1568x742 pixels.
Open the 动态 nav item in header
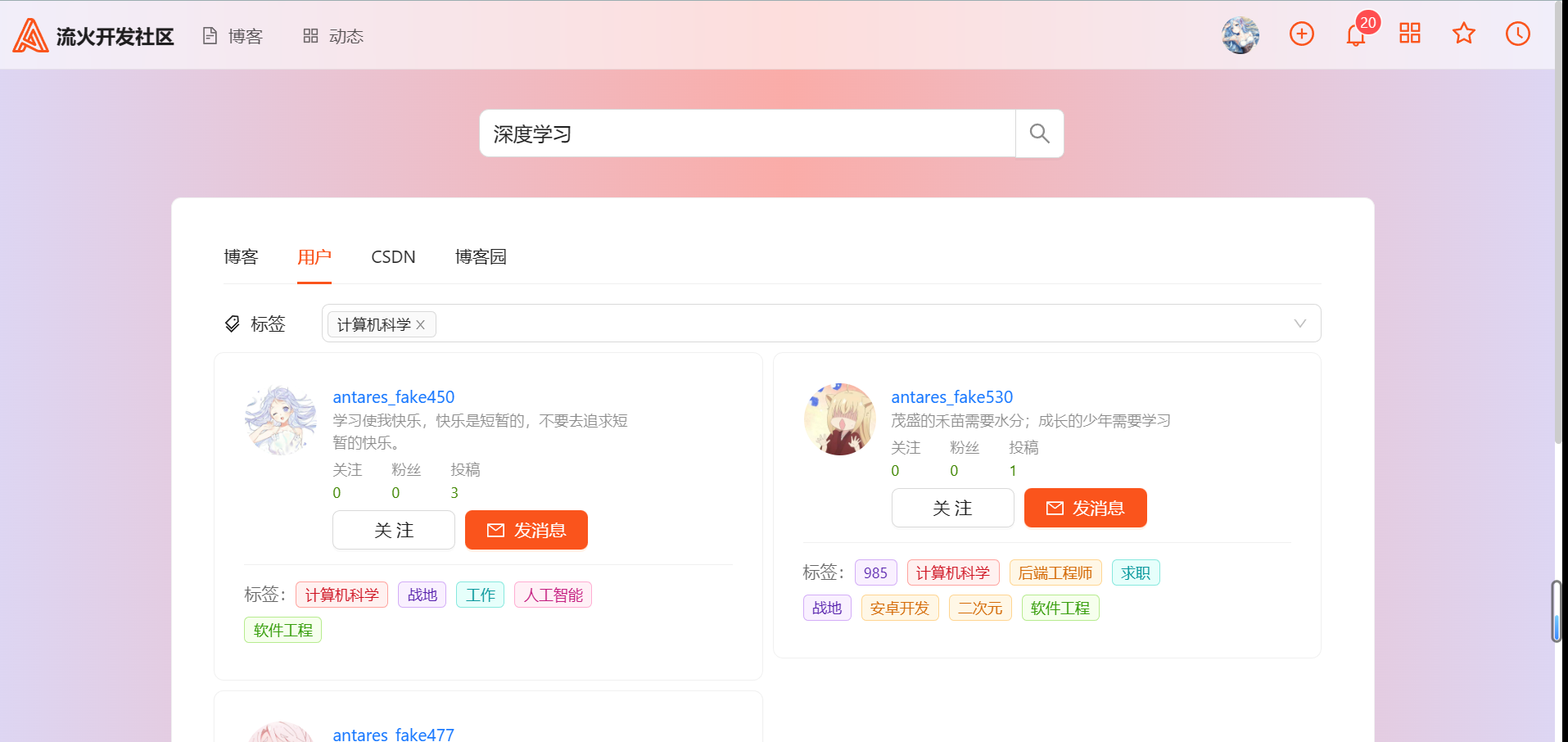[333, 36]
